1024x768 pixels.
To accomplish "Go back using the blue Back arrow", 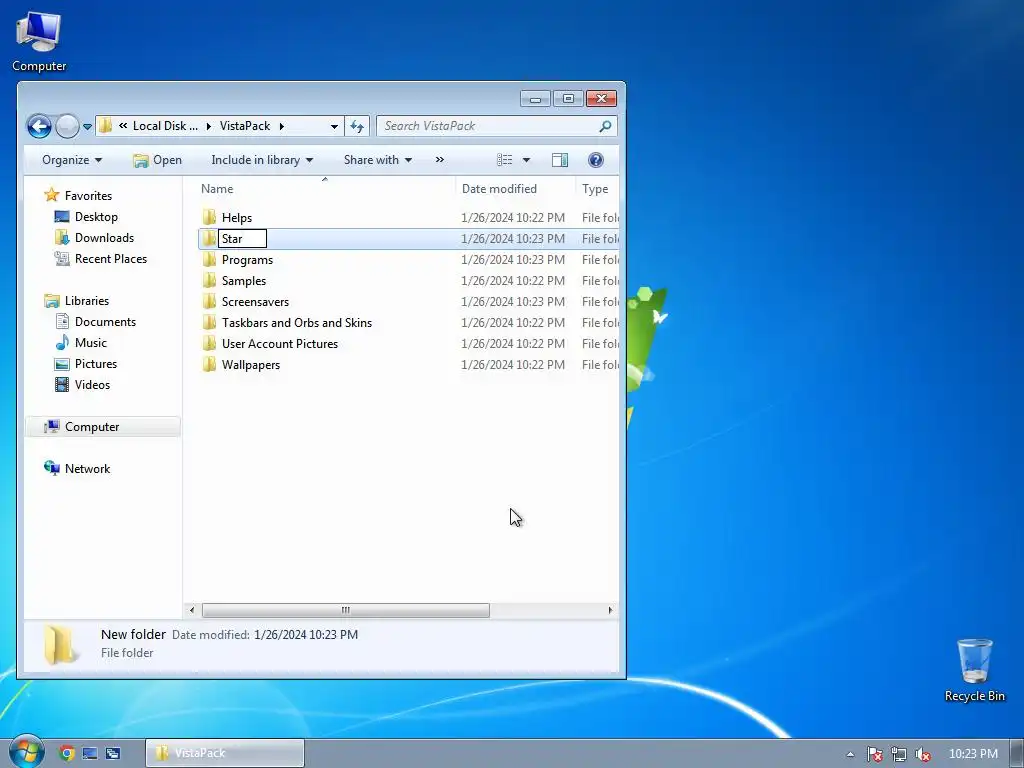I will 39,126.
